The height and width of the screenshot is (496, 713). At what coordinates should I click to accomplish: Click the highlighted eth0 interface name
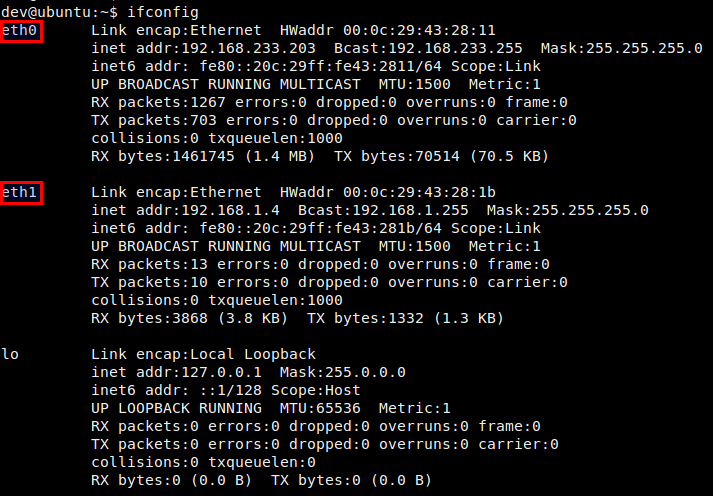pyautogui.click(x=19, y=30)
